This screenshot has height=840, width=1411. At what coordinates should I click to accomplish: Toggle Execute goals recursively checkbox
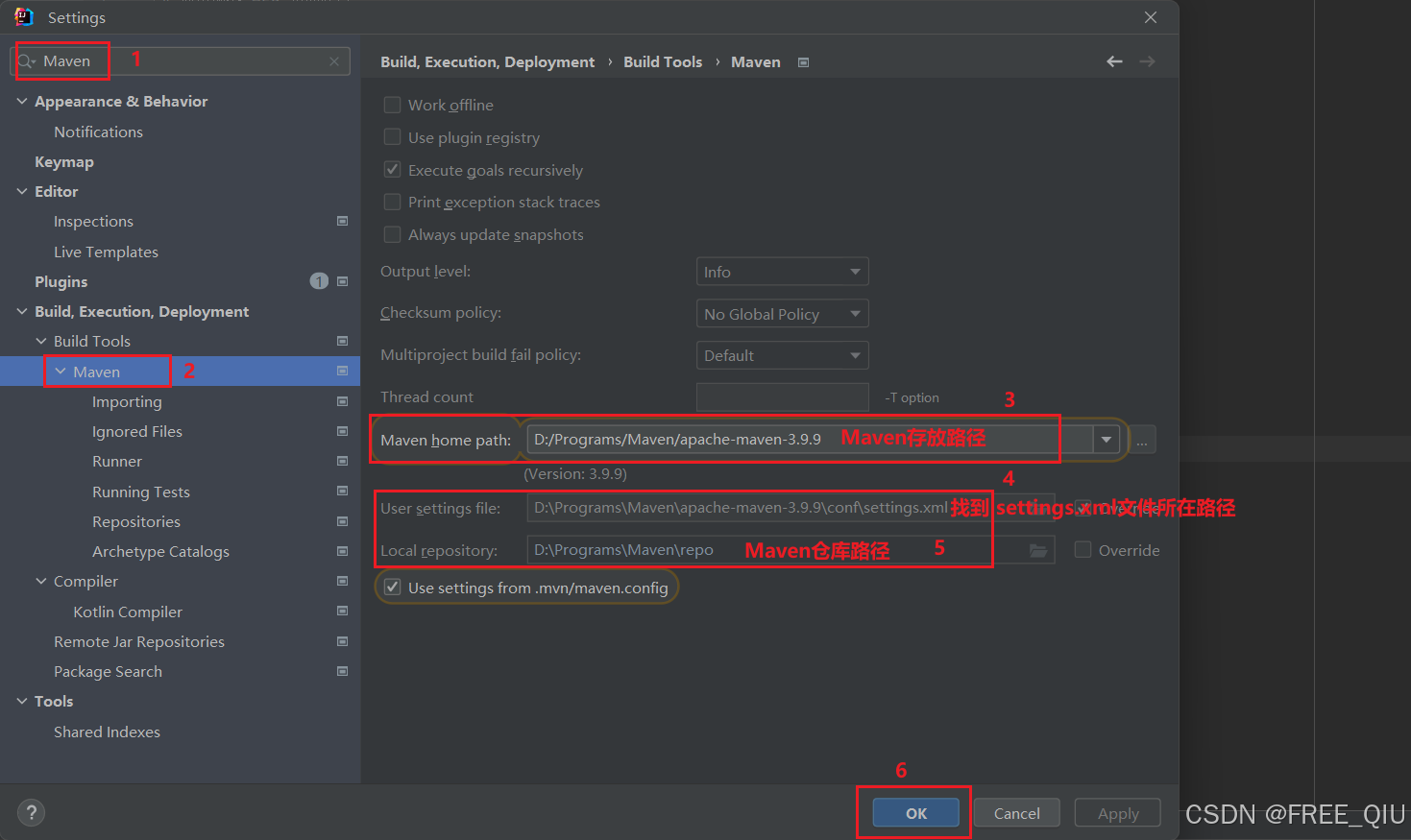point(392,170)
